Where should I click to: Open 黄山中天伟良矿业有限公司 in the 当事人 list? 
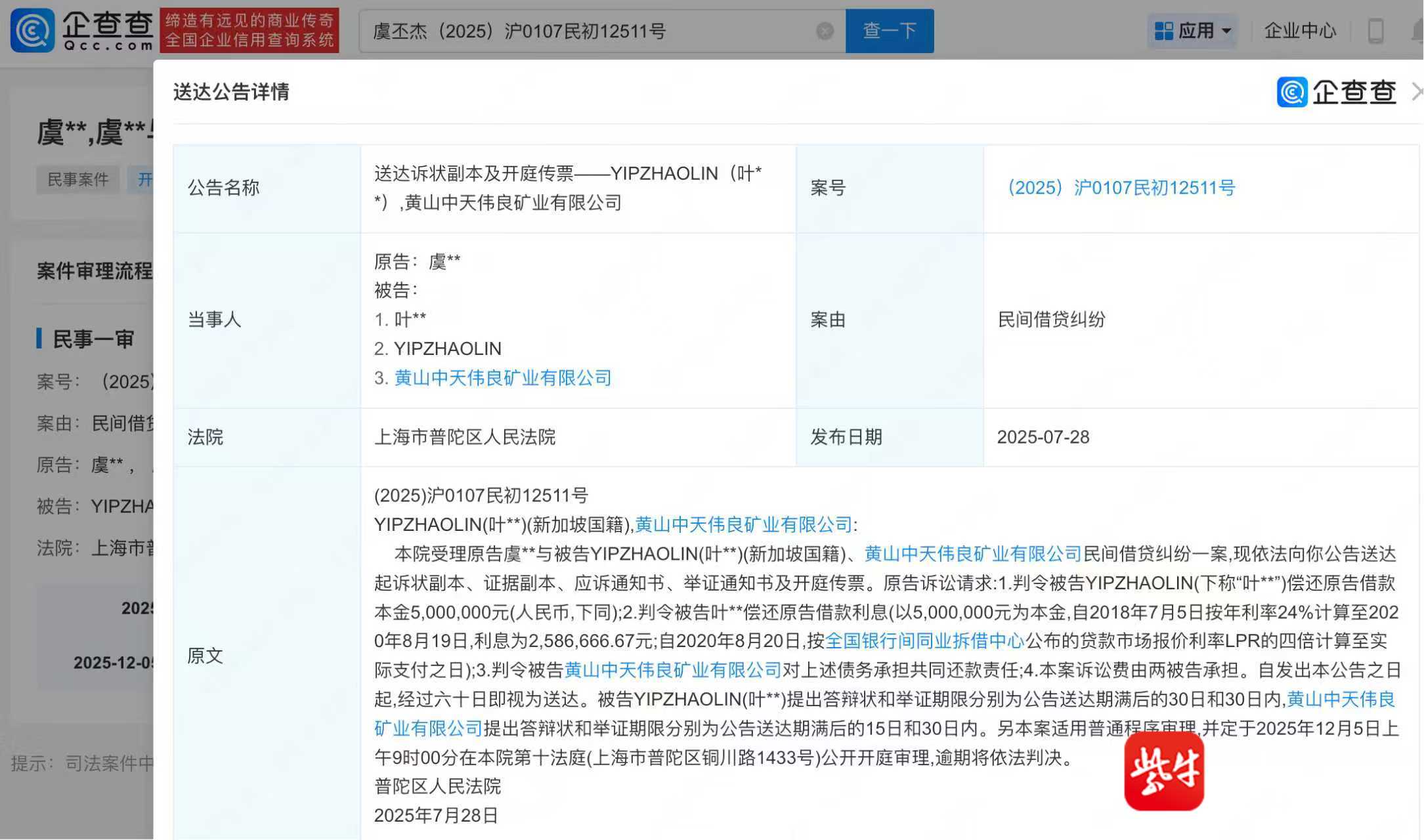pyautogui.click(x=503, y=378)
